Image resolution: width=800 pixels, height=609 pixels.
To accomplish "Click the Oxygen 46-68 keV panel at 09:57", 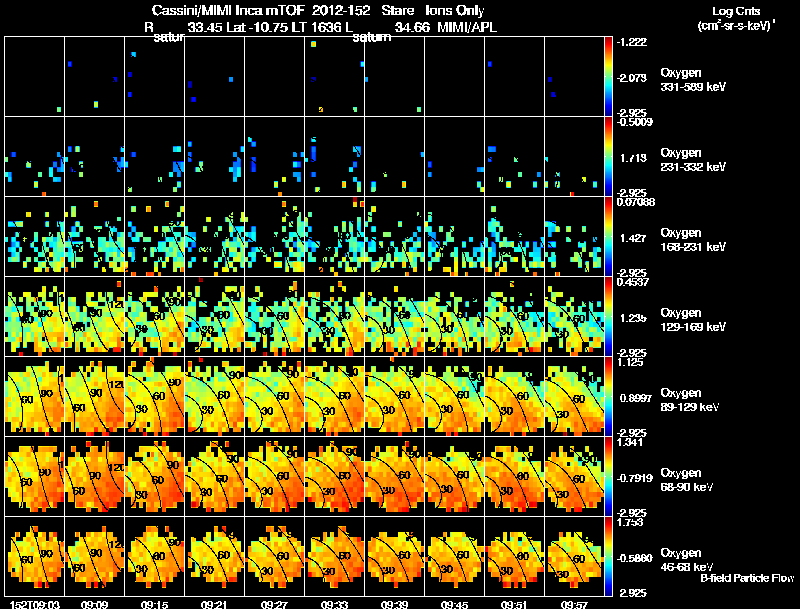I will tap(574, 556).
